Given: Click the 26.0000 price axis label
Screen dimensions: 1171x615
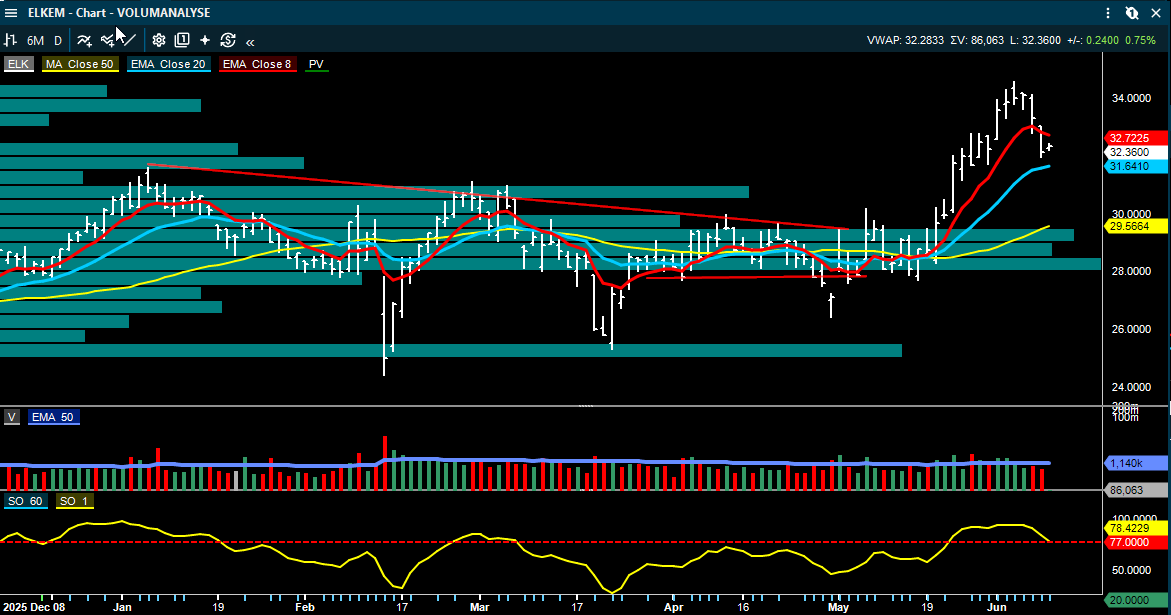Looking at the screenshot, I should [1131, 329].
